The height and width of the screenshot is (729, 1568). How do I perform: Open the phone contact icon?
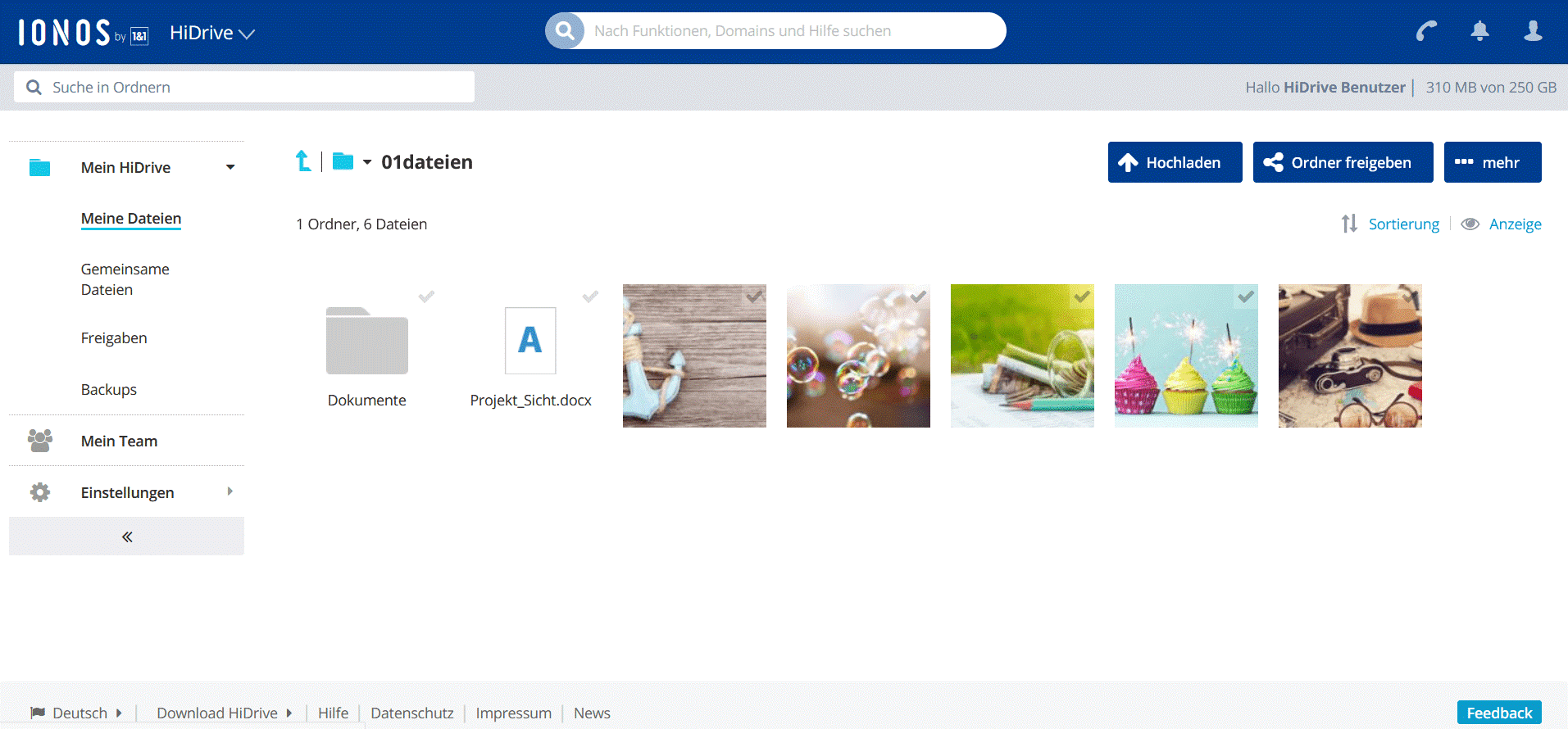pyautogui.click(x=1426, y=31)
